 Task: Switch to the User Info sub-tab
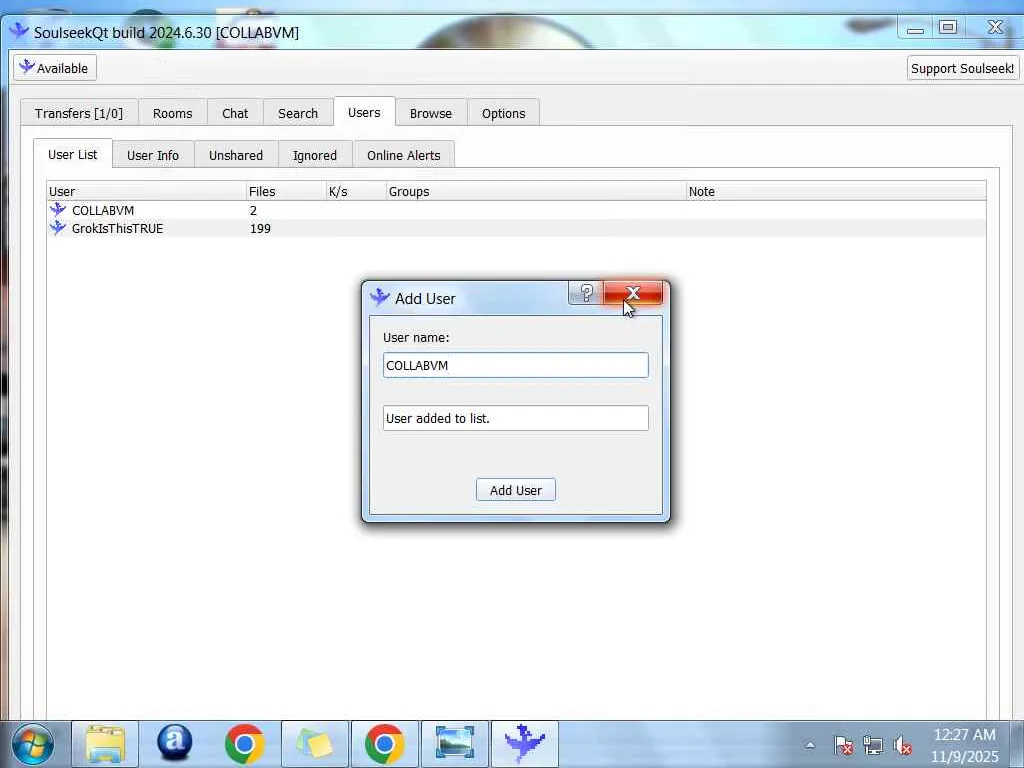[x=153, y=155]
